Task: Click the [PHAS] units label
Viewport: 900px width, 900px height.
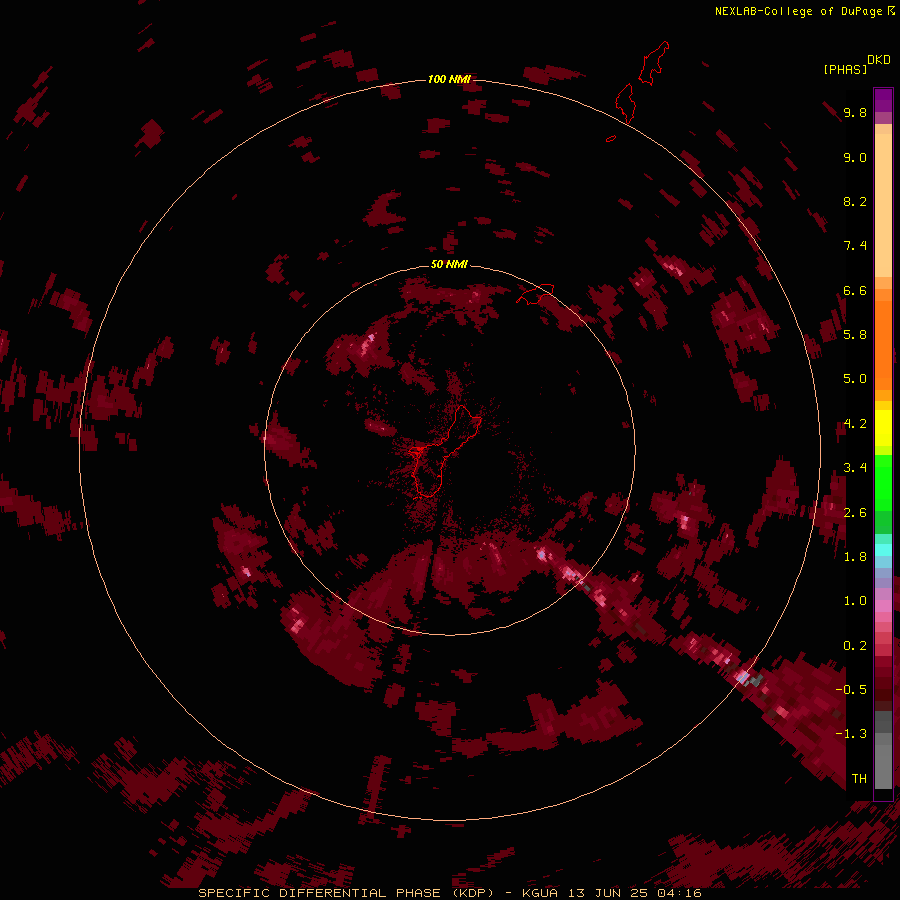Action: coord(845,69)
